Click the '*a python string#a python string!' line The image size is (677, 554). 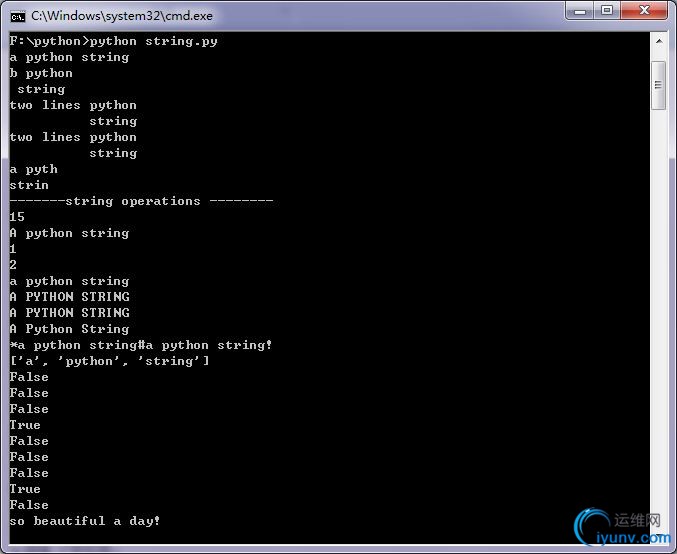point(141,345)
